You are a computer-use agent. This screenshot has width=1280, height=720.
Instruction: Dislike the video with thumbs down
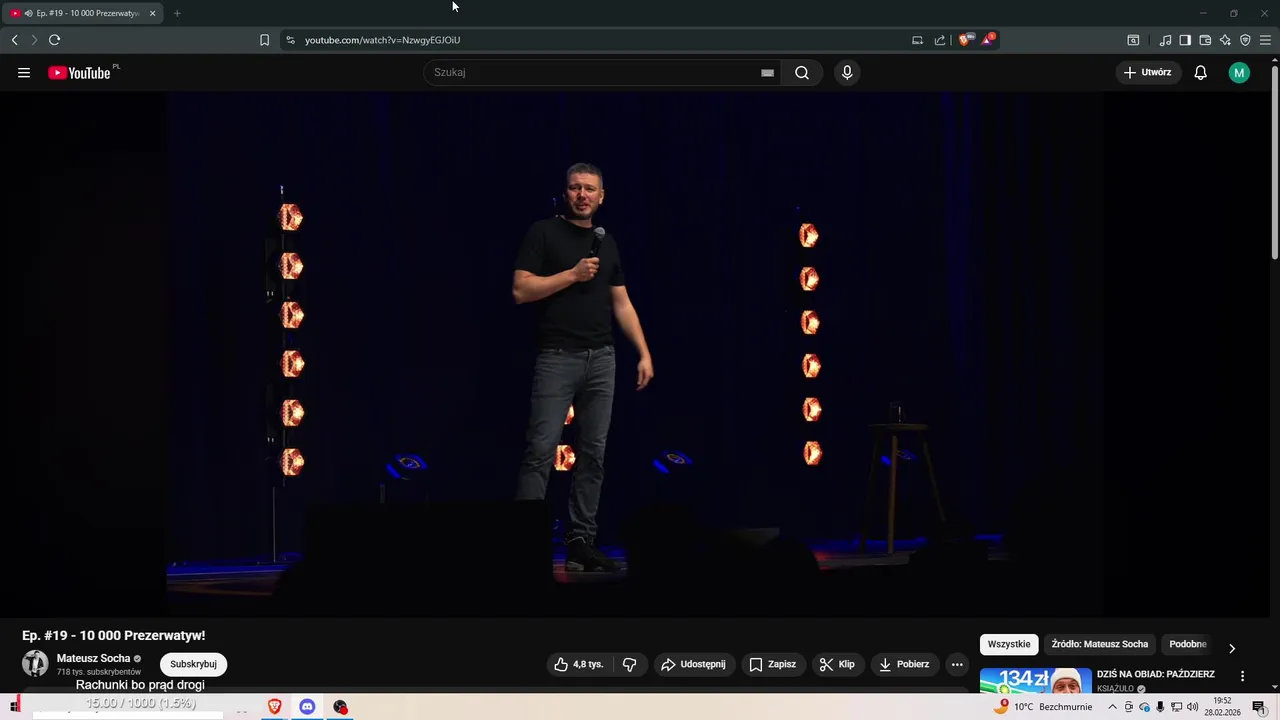629,664
